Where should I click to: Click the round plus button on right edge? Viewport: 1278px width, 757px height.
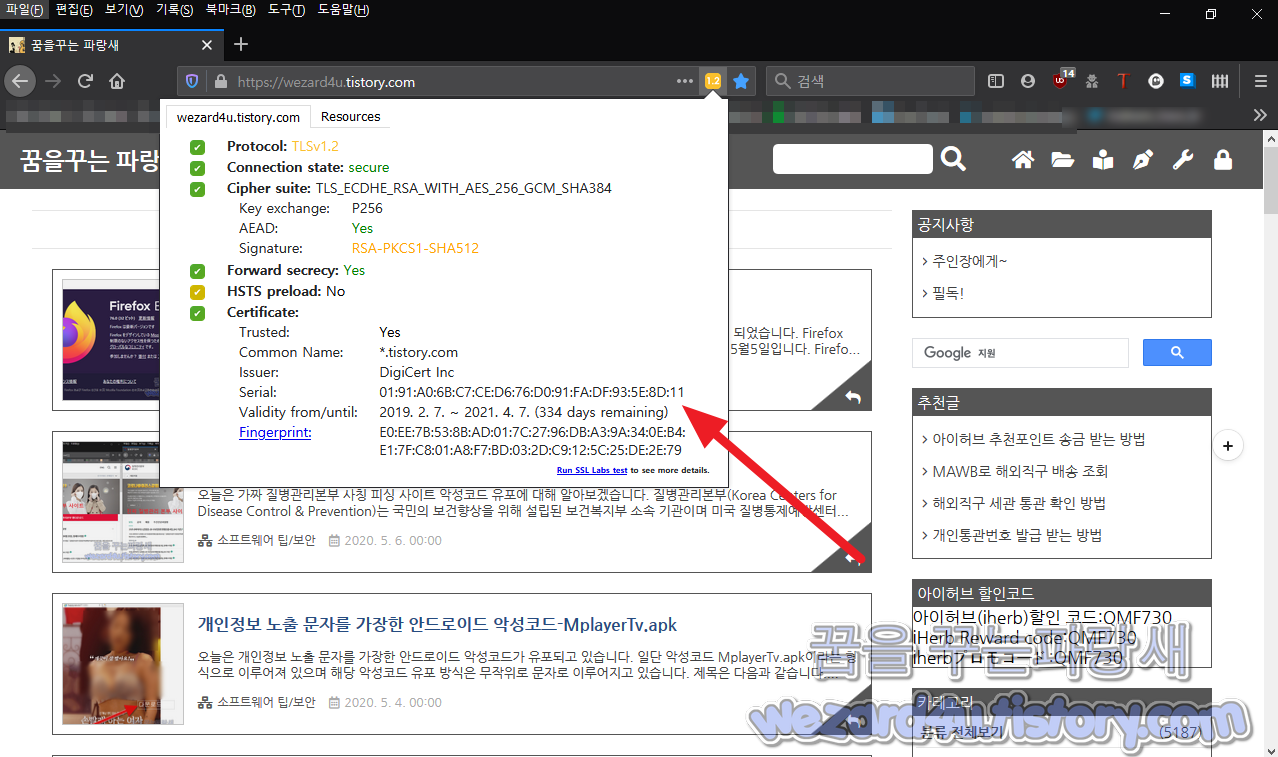click(1228, 445)
